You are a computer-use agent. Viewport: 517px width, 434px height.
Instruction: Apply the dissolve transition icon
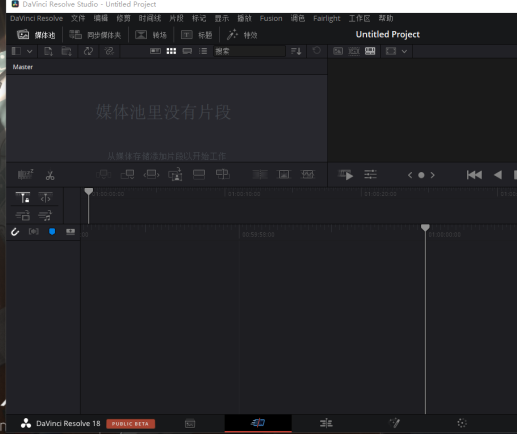[284, 174]
